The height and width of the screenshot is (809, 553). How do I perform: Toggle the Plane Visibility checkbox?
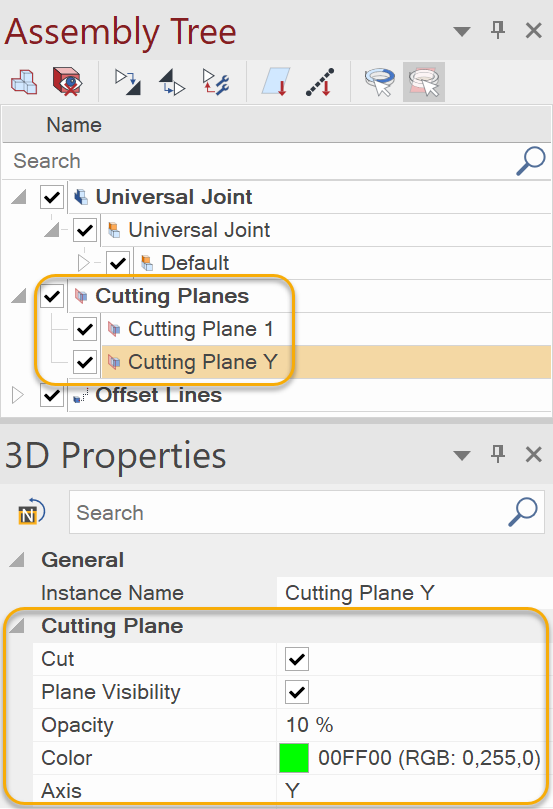pyautogui.click(x=297, y=692)
